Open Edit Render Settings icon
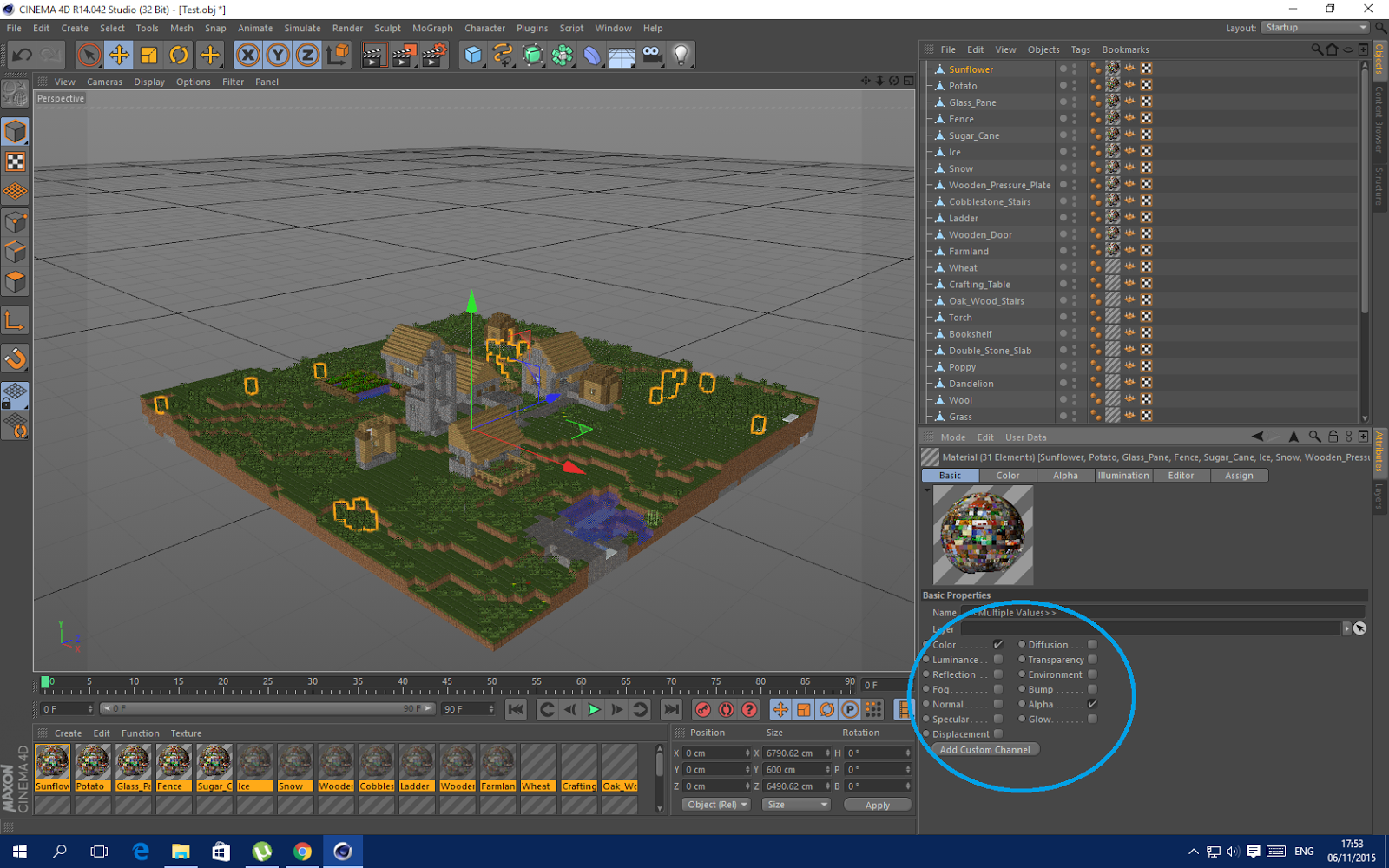1389x868 pixels. (x=433, y=56)
